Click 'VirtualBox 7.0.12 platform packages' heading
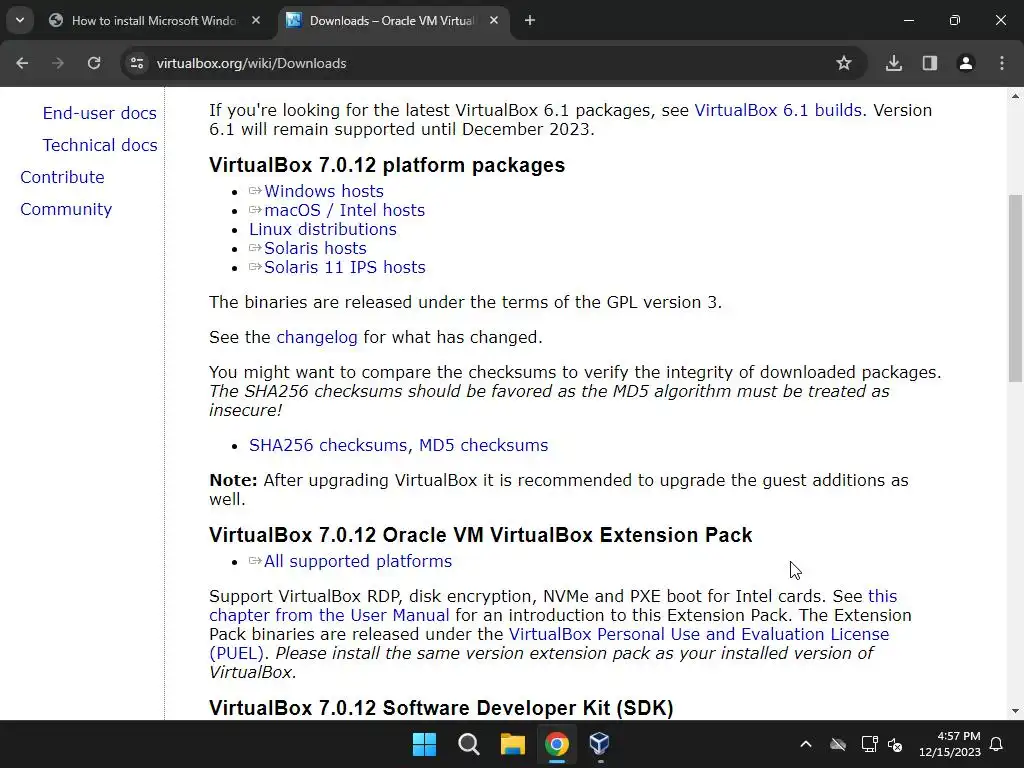Screen dimensions: 1024x768 pos(387,165)
